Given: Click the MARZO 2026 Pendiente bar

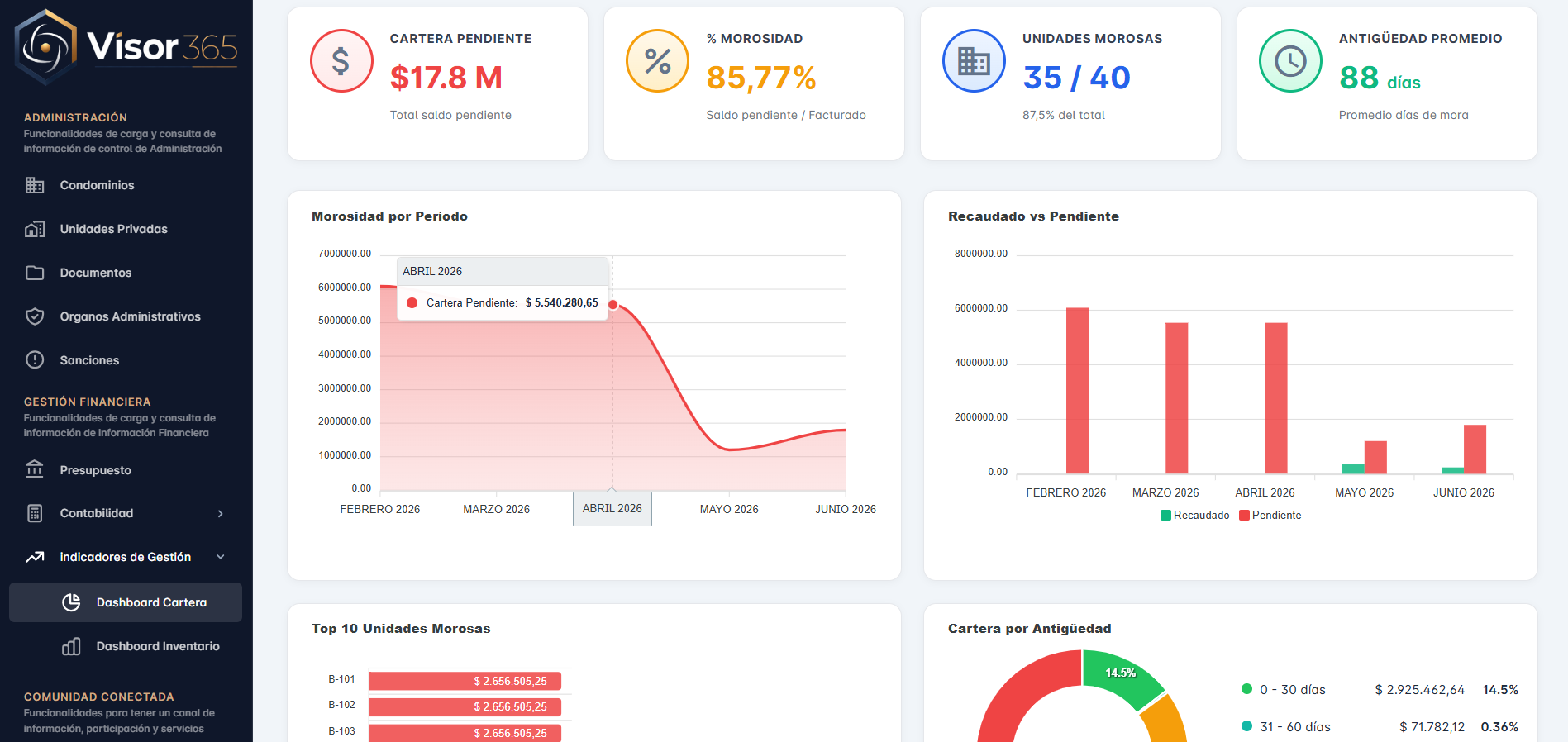Looking at the screenshot, I should (x=1177, y=397).
